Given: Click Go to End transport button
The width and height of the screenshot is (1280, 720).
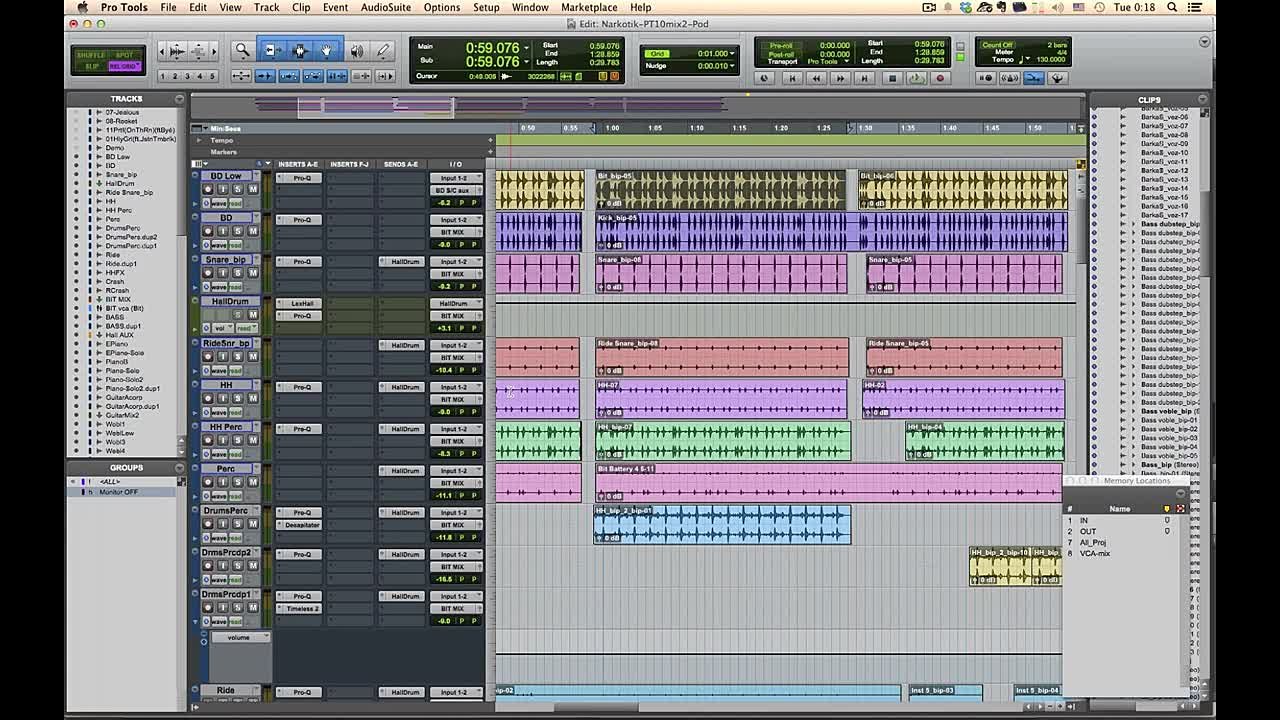Looking at the screenshot, I should (865, 78).
